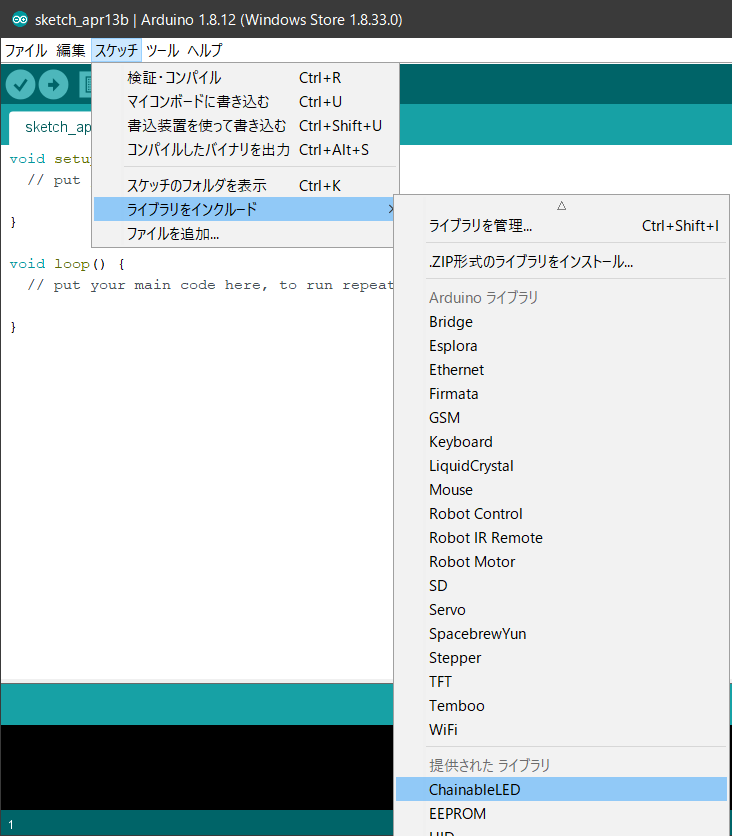
Task: Select コンパイルしたバイナリを出力 entry
Action: (245, 150)
